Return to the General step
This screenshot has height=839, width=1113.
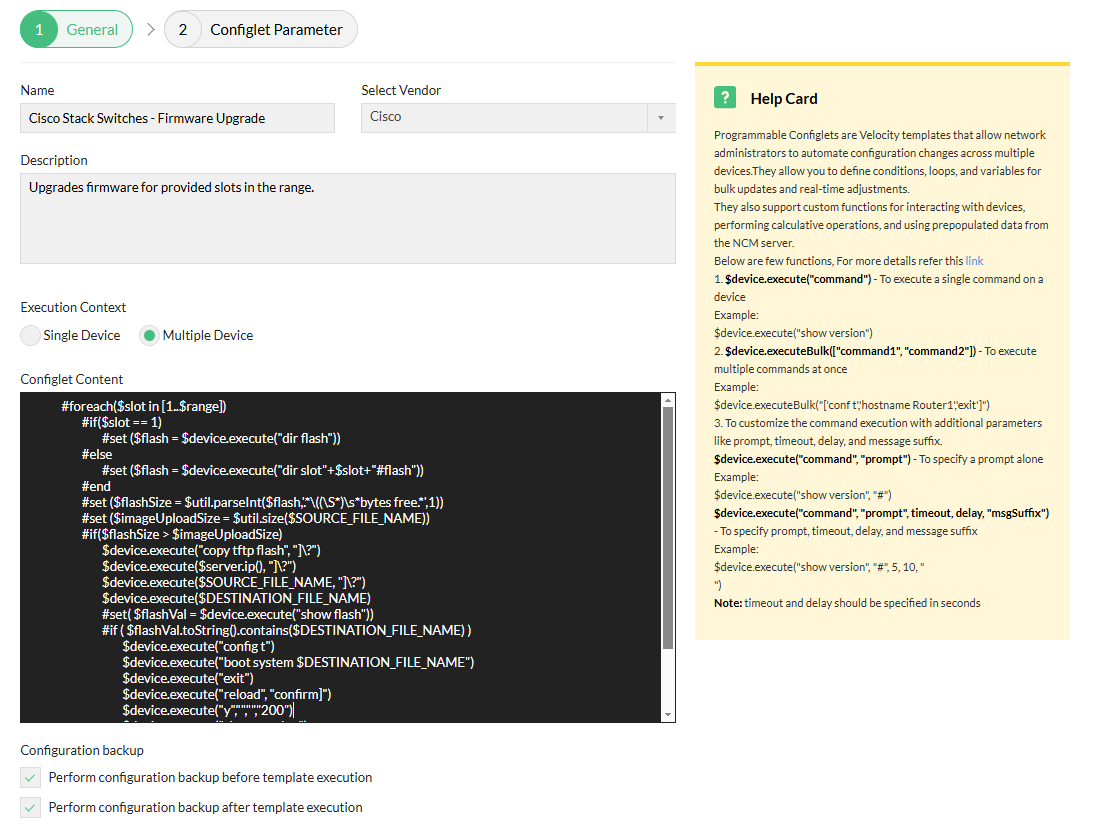[76, 29]
